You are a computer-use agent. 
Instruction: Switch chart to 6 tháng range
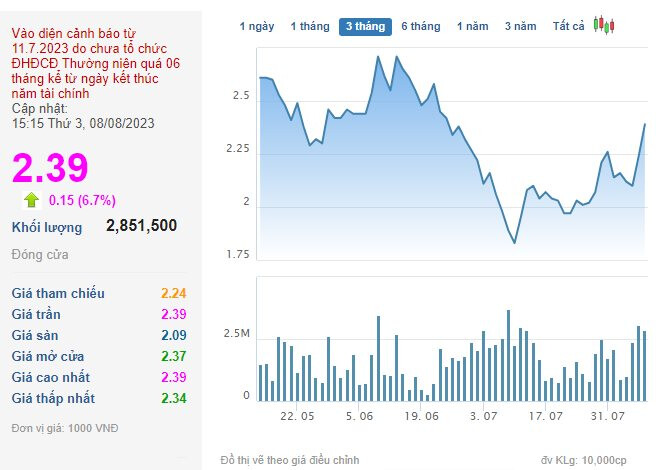pos(420,26)
